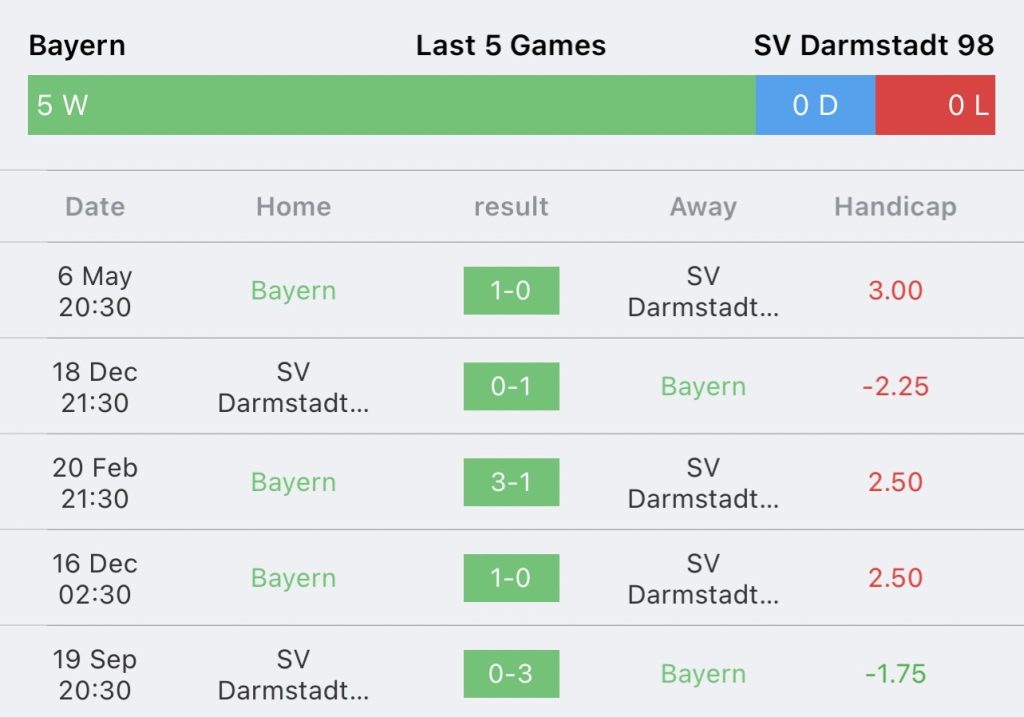Select the green -1.75 handicap value

point(895,674)
